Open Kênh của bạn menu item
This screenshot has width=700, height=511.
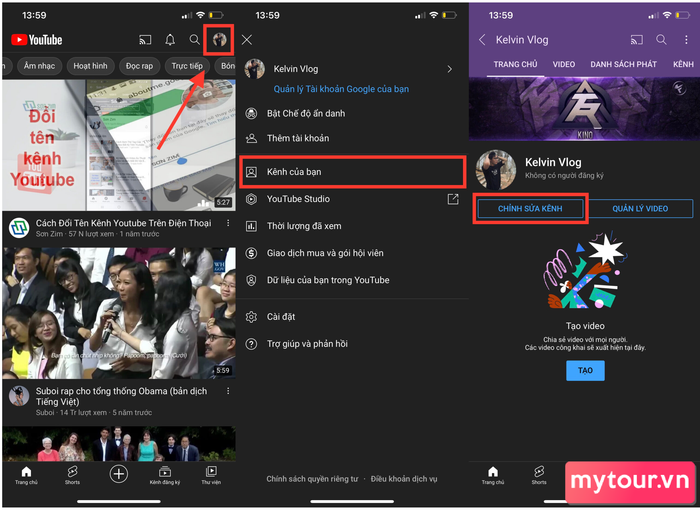click(x=353, y=172)
